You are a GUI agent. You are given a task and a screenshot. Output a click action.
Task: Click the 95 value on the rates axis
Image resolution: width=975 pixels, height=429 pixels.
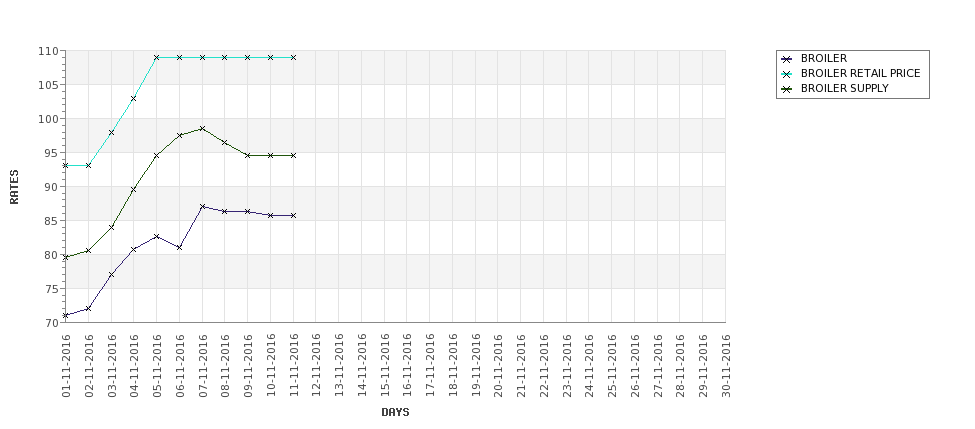(x=53, y=153)
